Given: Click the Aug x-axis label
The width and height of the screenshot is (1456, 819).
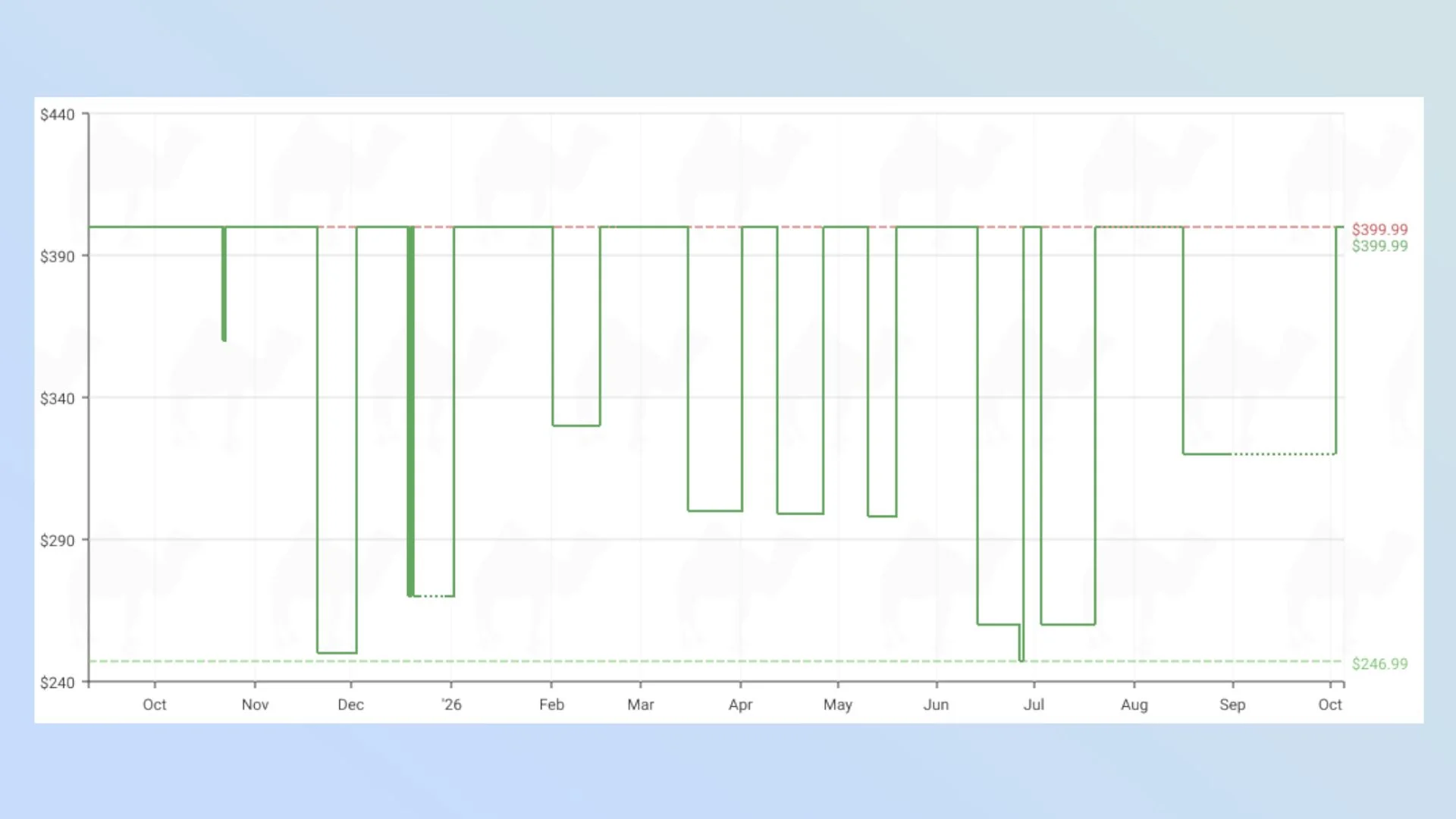Looking at the screenshot, I should [1134, 704].
